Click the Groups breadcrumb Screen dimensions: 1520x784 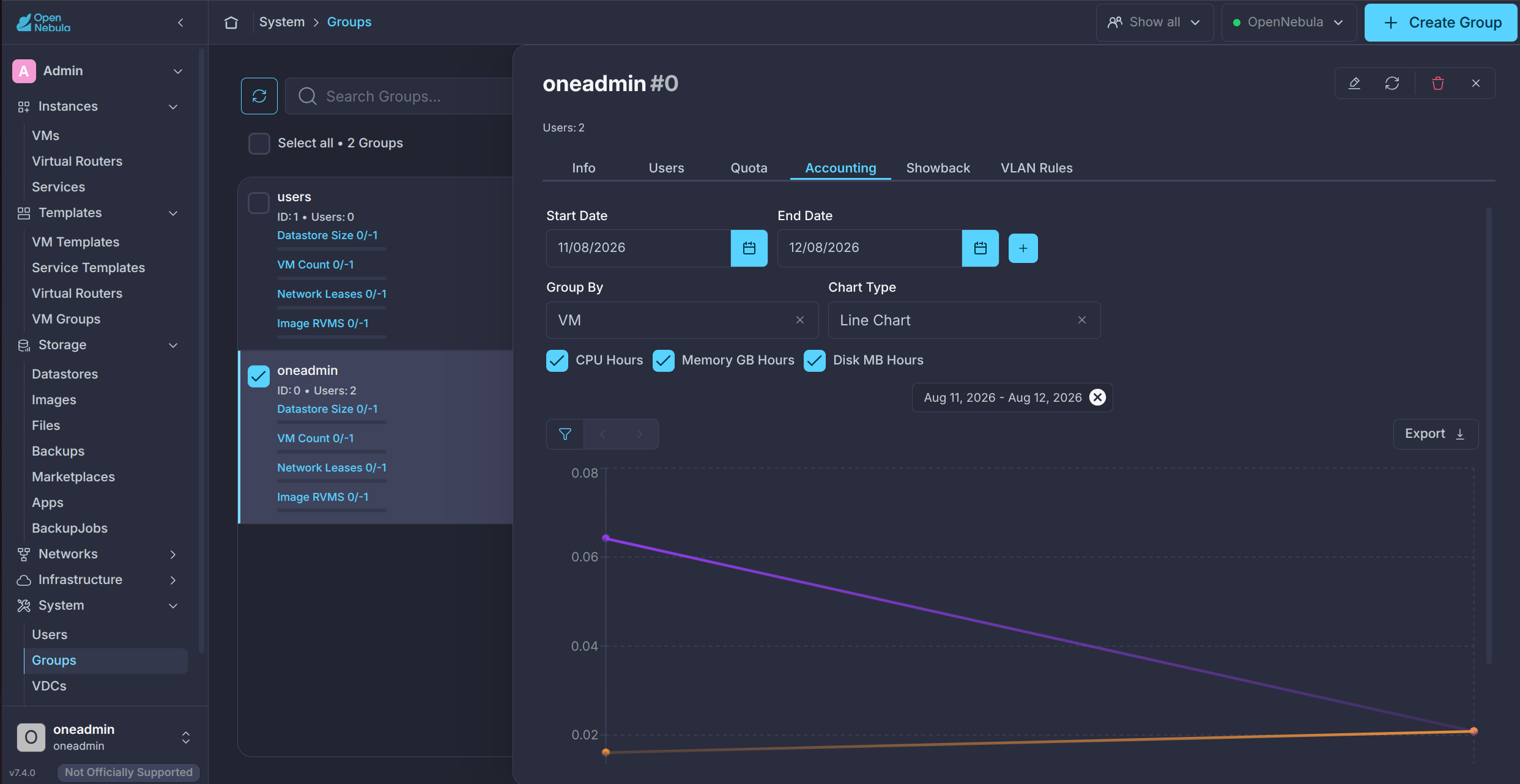(349, 22)
